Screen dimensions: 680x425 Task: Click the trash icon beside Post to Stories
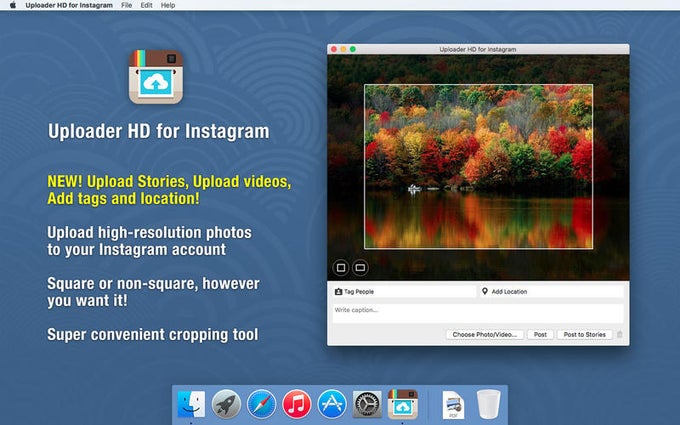point(620,334)
